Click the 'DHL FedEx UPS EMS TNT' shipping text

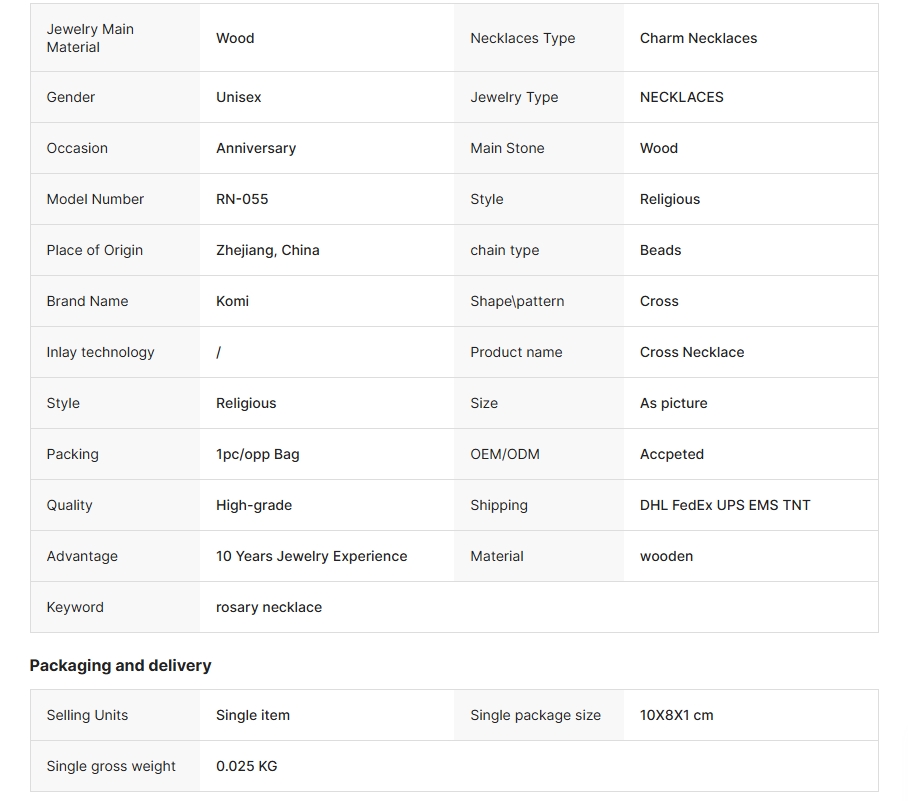click(725, 505)
